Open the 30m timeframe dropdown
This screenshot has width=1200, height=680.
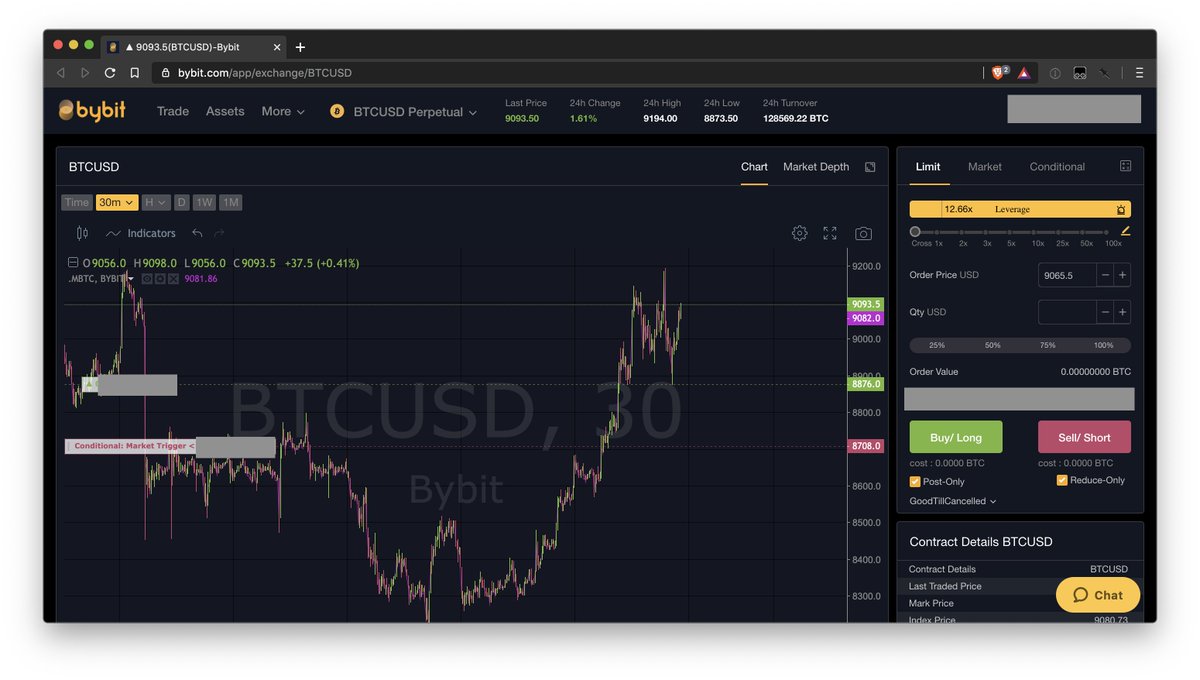[117, 202]
